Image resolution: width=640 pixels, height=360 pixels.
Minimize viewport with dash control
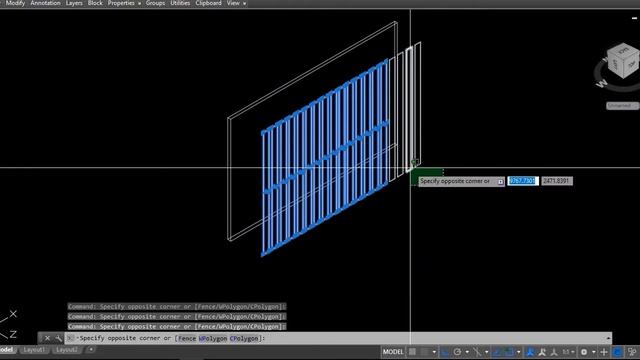pos(634,18)
